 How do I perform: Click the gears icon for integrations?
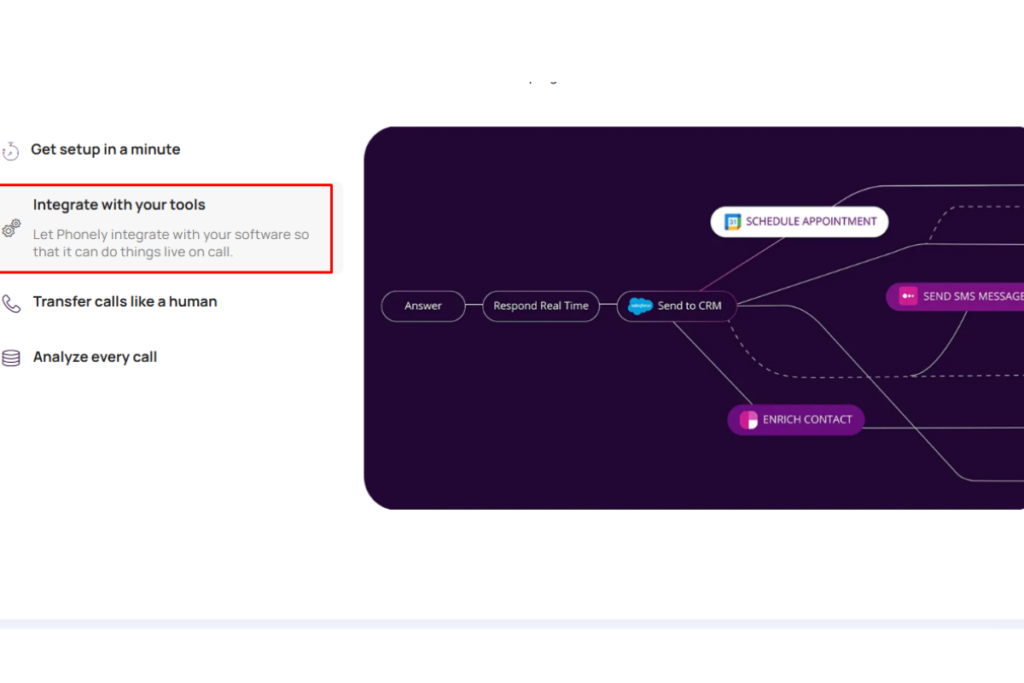(11, 229)
